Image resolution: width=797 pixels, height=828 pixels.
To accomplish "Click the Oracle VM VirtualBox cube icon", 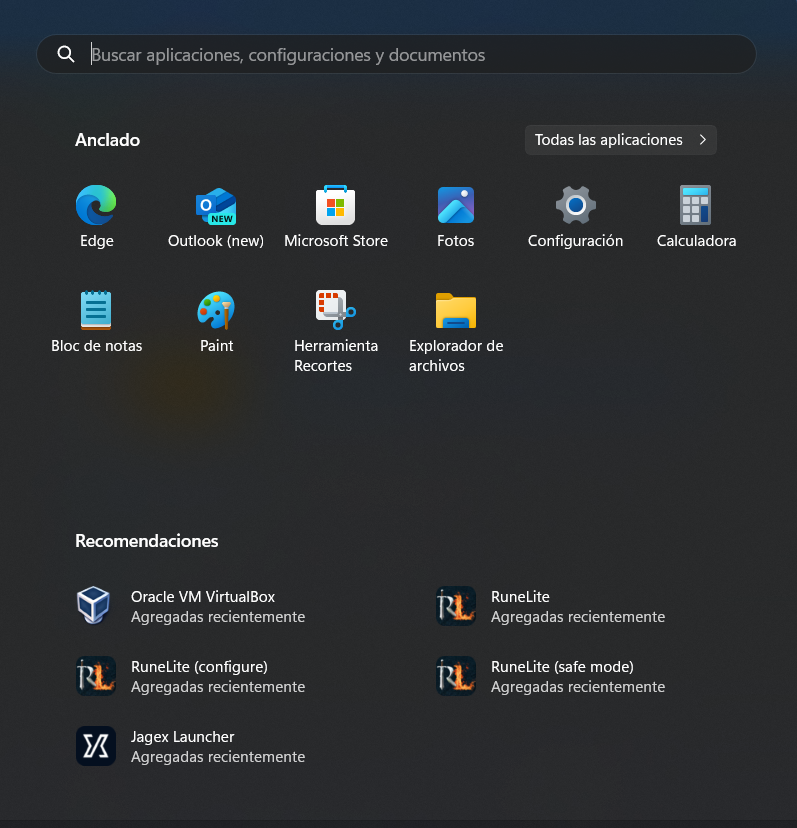I will pyautogui.click(x=93, y=606).
